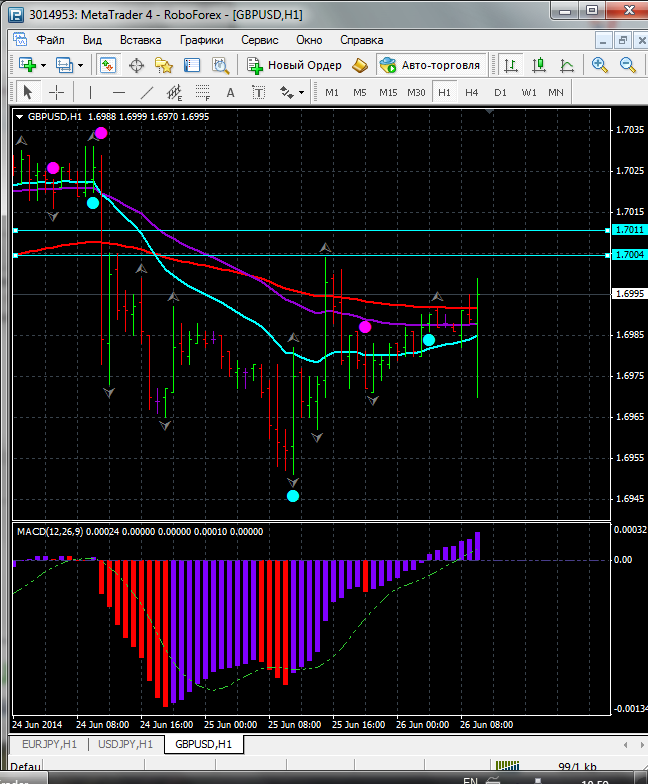The image size is (660, 784).
Task: Open the MetaTrader document icon in menu bar
Action: pos(20,40)
